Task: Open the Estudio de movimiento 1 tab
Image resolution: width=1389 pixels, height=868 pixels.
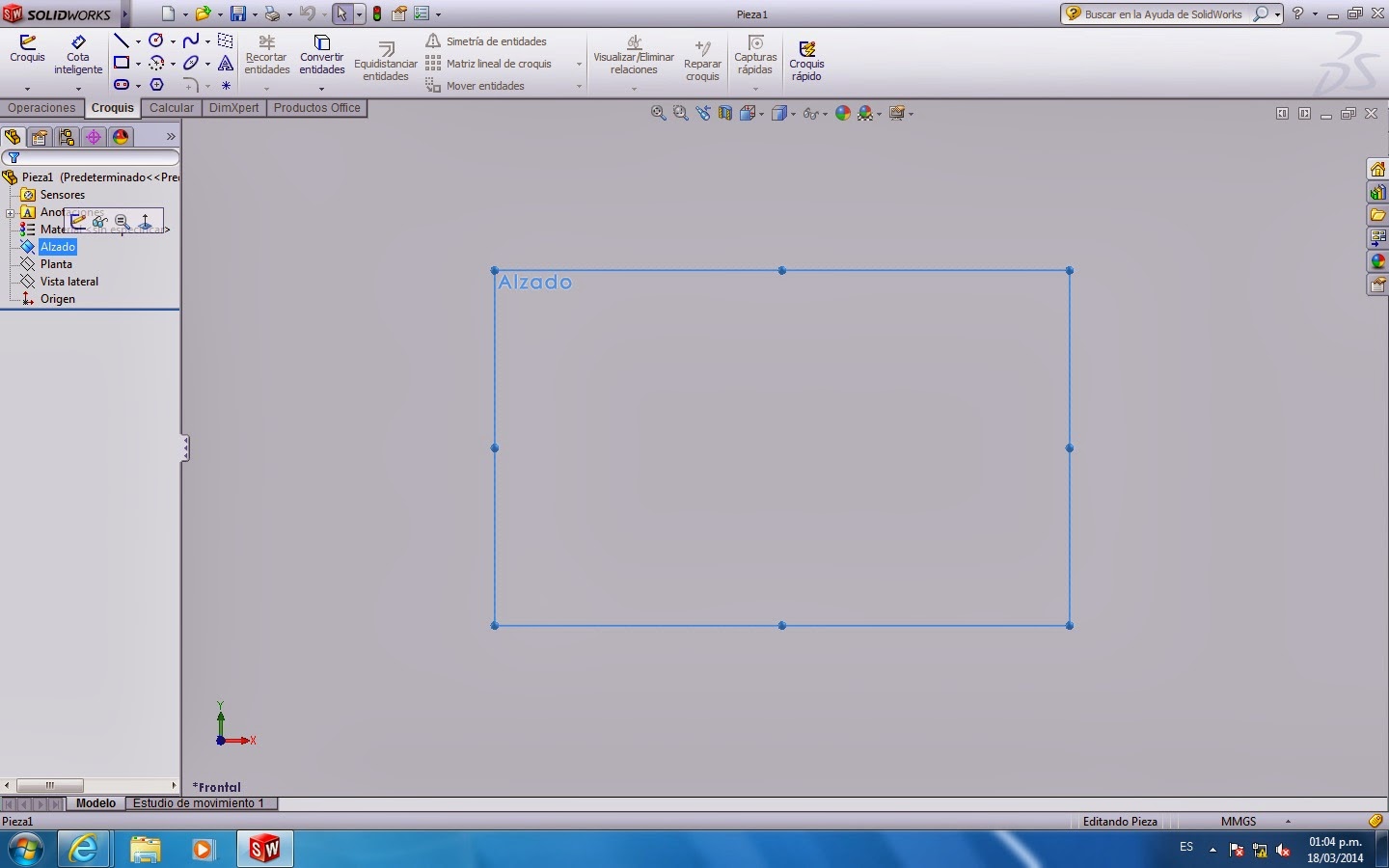Action: pos(201,803)
